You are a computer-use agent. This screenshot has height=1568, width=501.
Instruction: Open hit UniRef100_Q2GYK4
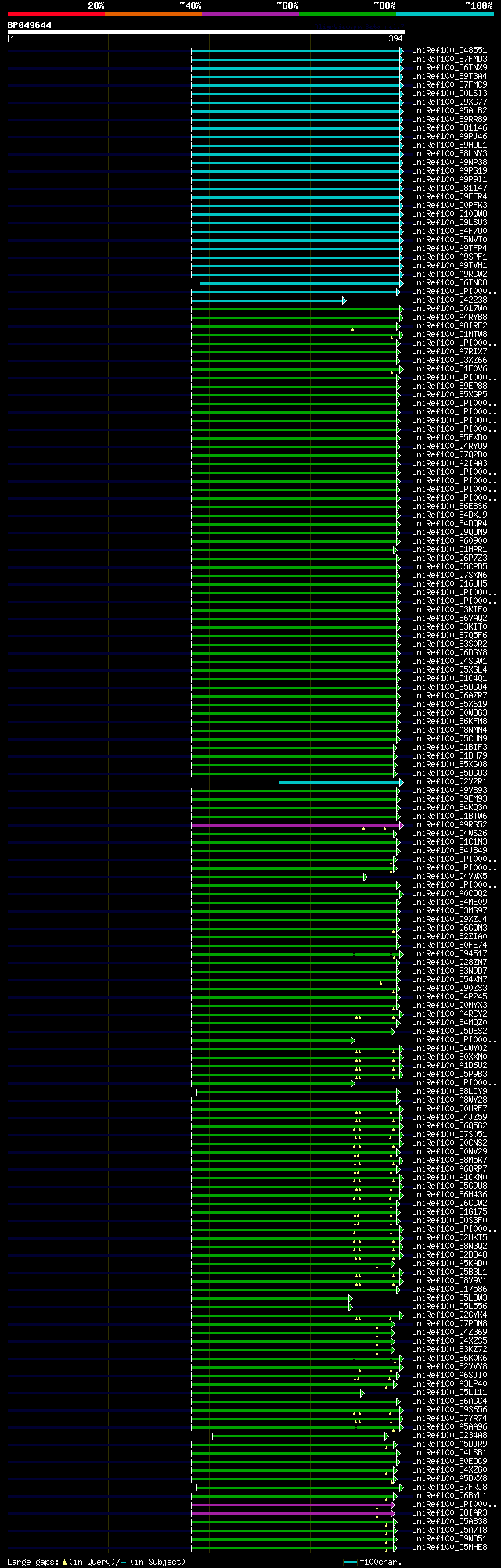pyautogui.click(x=449, y=1315)
